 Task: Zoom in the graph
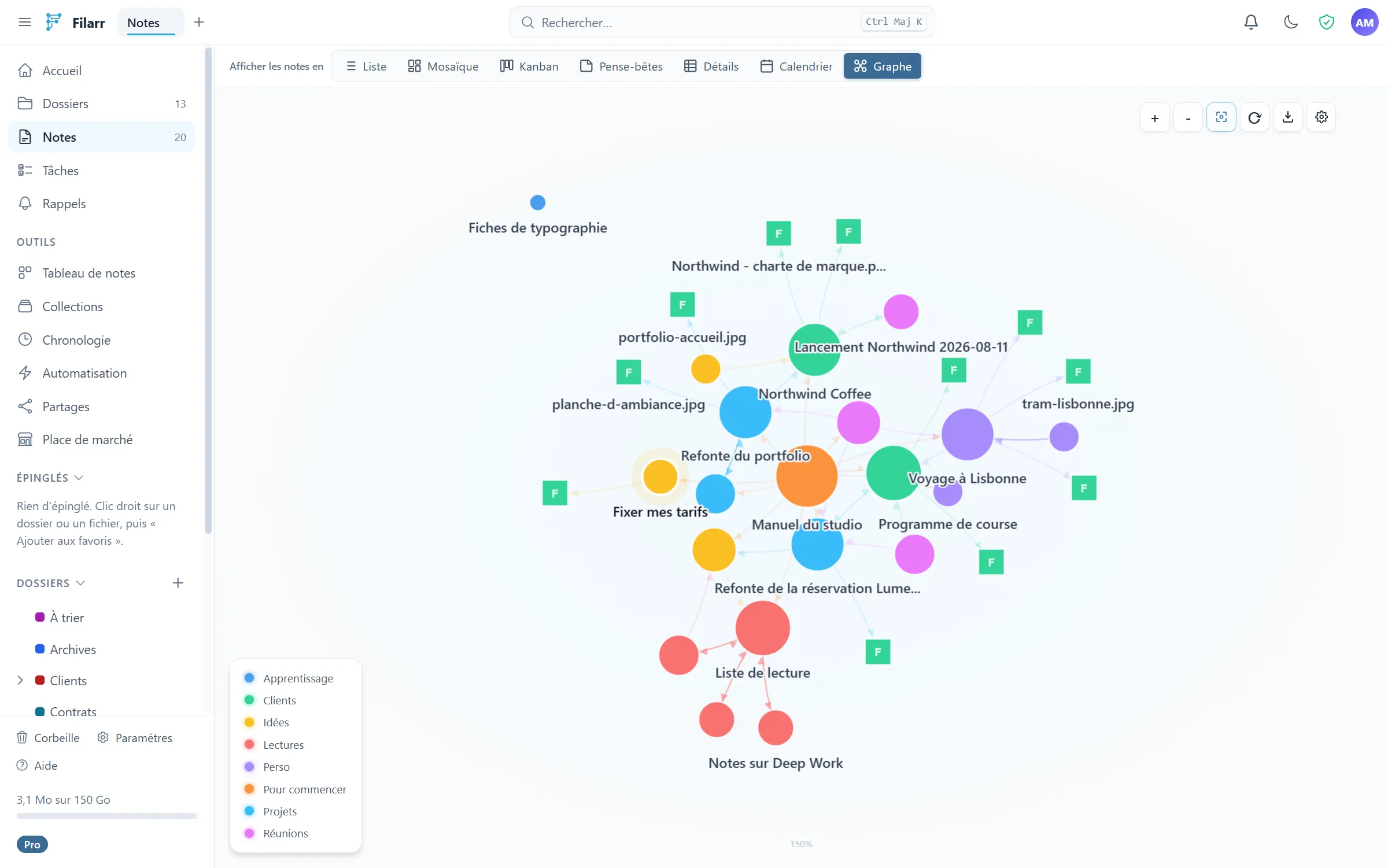pyautogui.click(x=1155, y=117)
